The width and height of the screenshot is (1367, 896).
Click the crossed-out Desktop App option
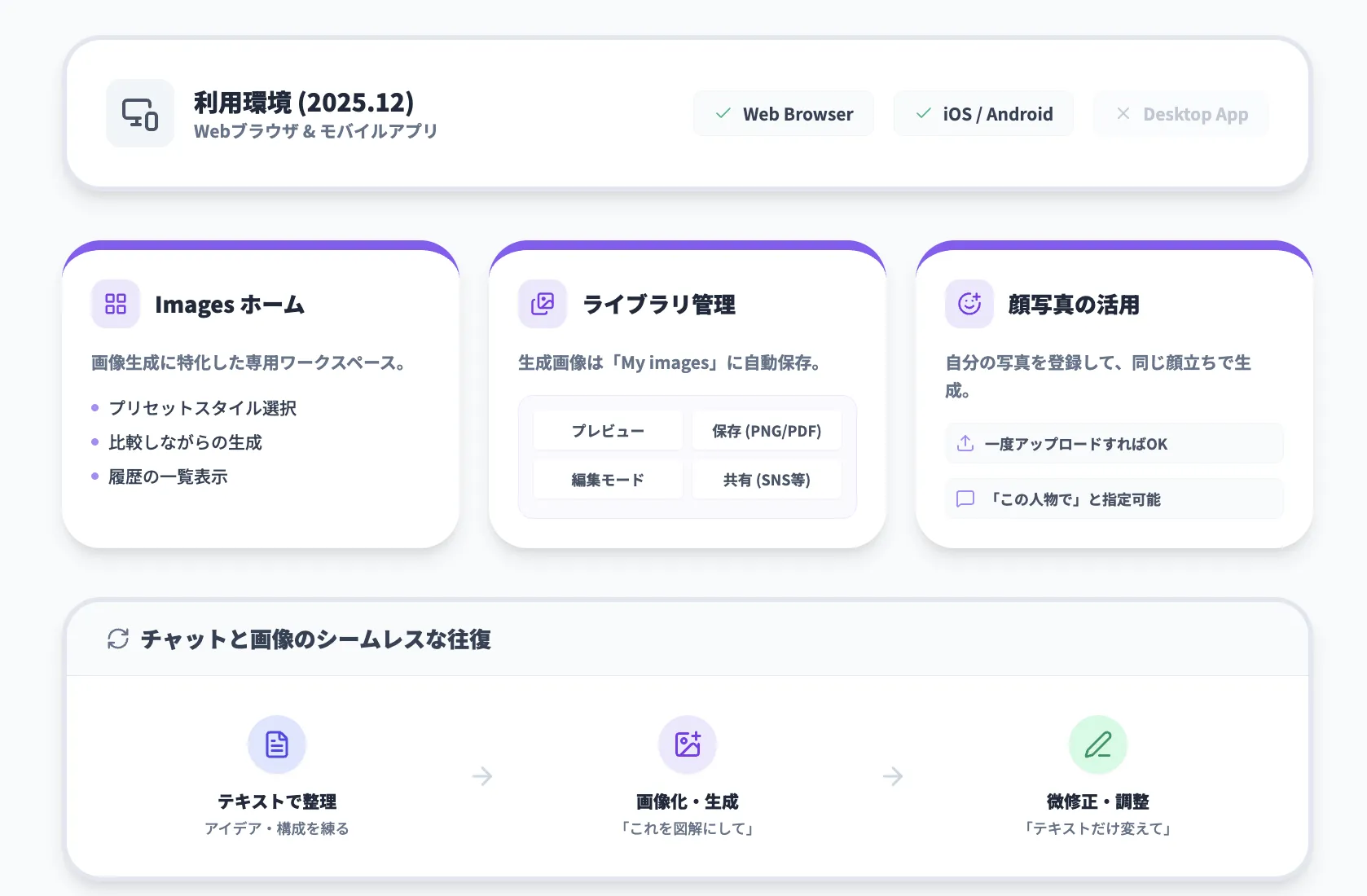(1181, 113)
